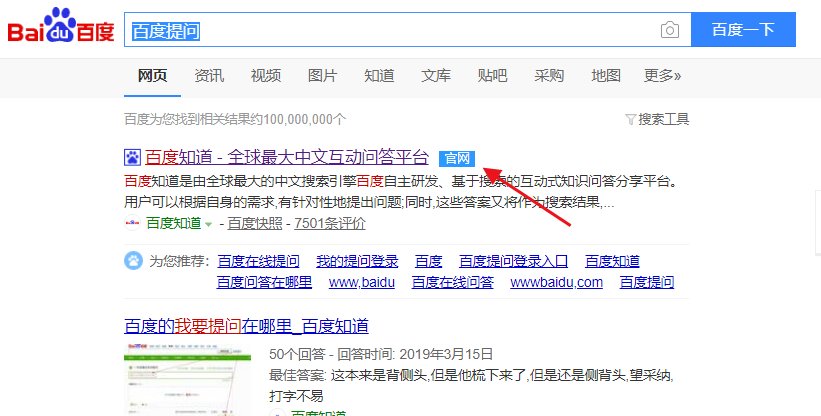Image resolution: width=821 pixels, height=416 pixels.
Task: Click green 百度知道 source link
Action: coord(174,223)
